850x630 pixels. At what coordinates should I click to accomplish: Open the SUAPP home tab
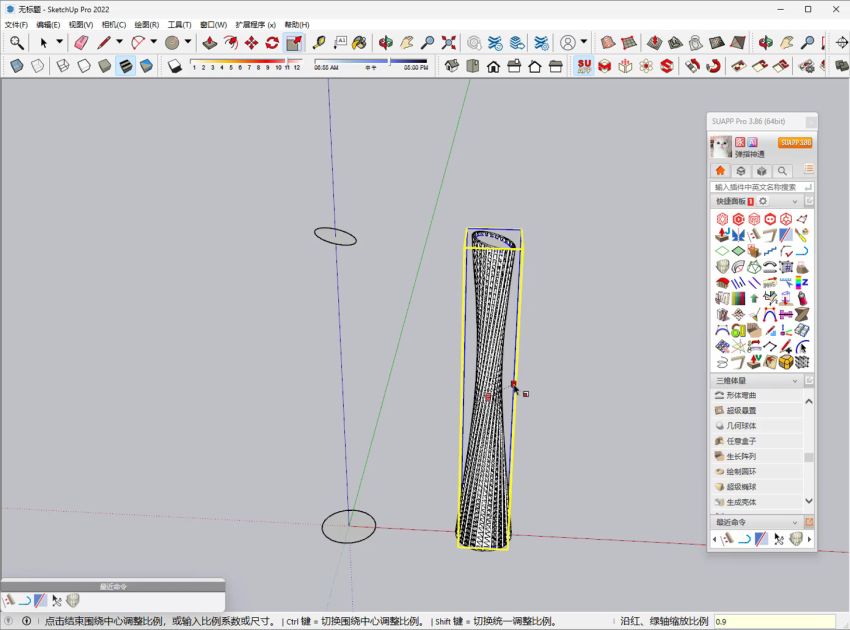[720, 171]
